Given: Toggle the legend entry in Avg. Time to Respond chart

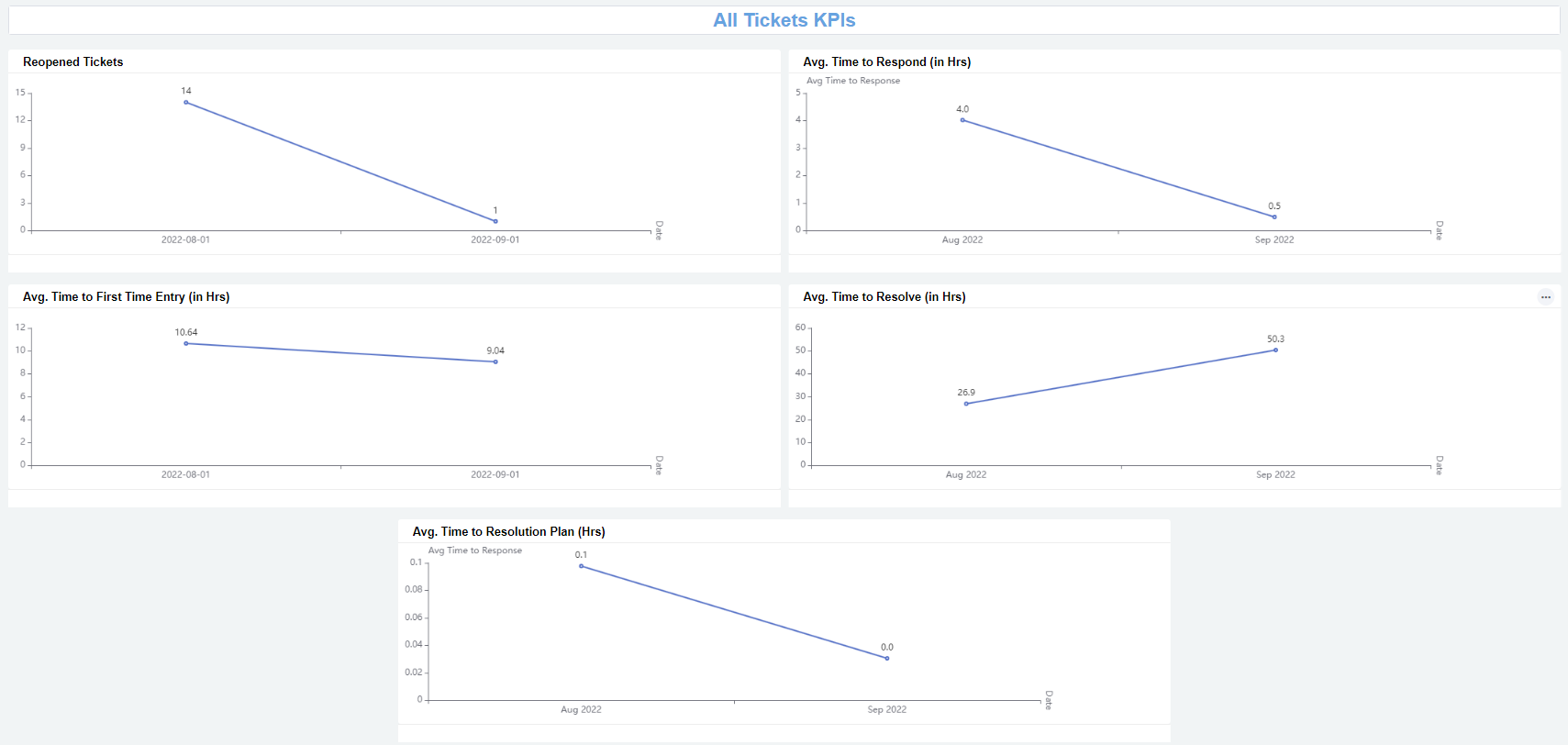Looking at the screenshot, I should click(852, 81).
